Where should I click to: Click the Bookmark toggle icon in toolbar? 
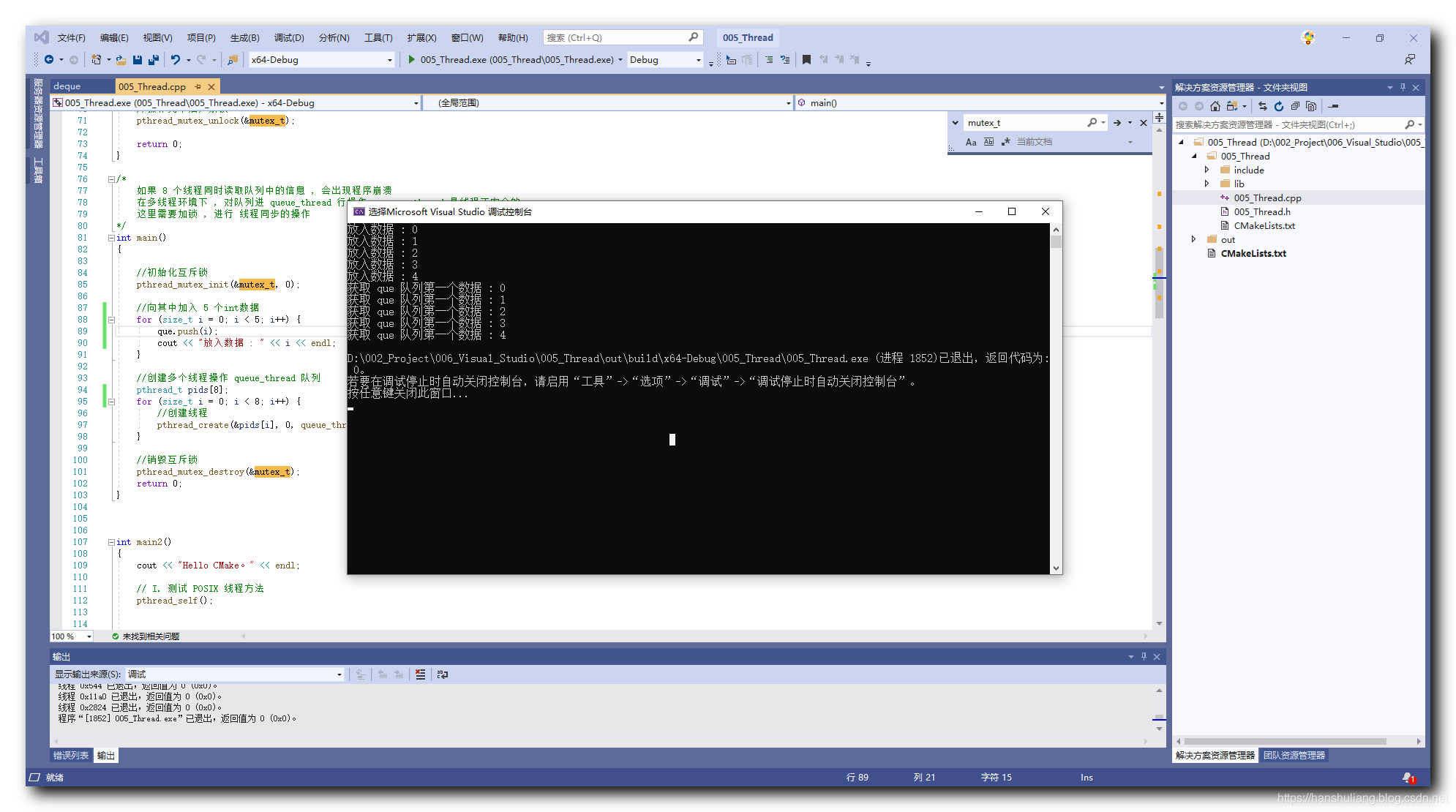(806, 59)
